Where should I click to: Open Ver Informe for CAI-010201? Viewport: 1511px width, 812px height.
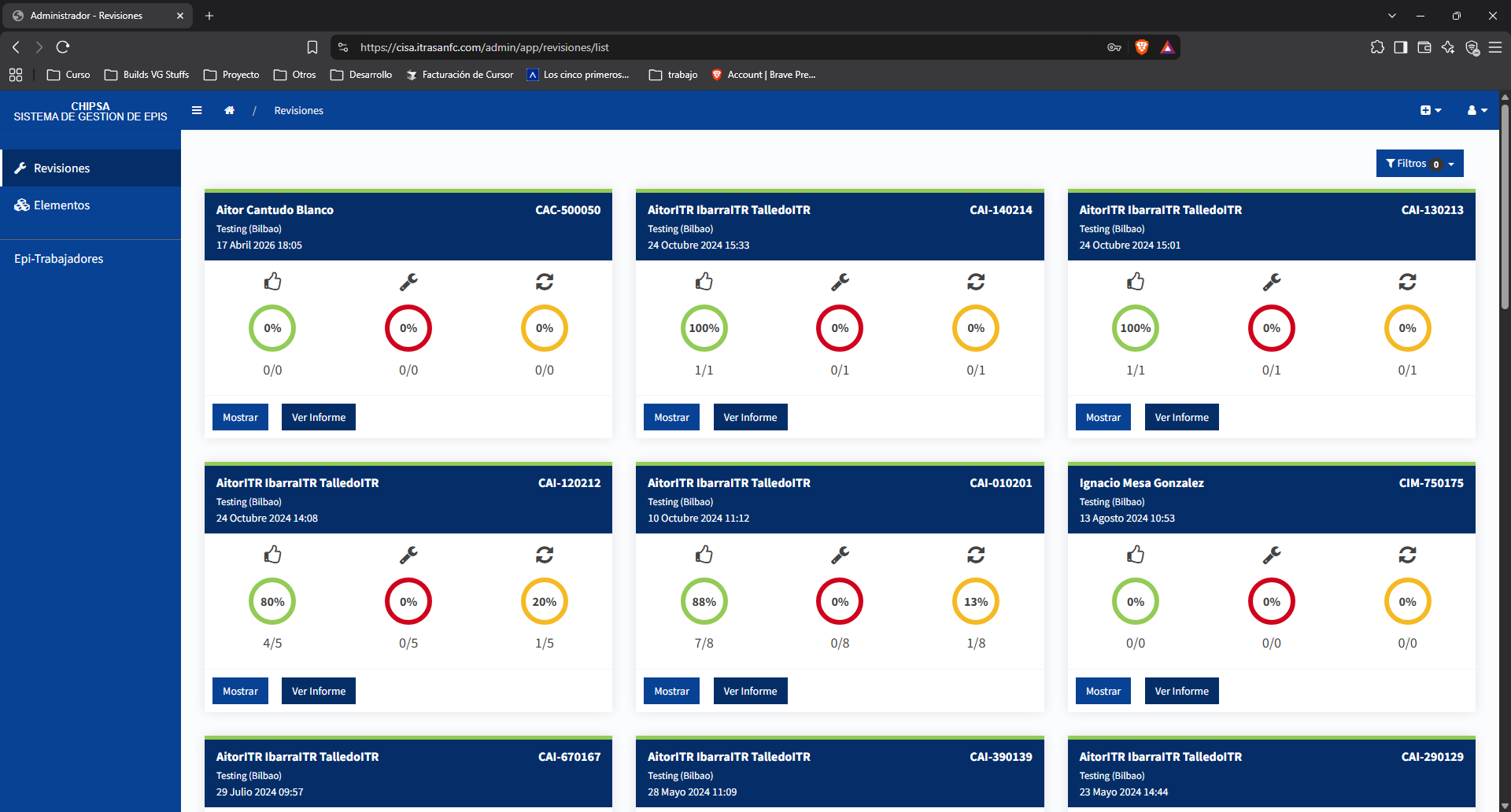coord(750,691)
